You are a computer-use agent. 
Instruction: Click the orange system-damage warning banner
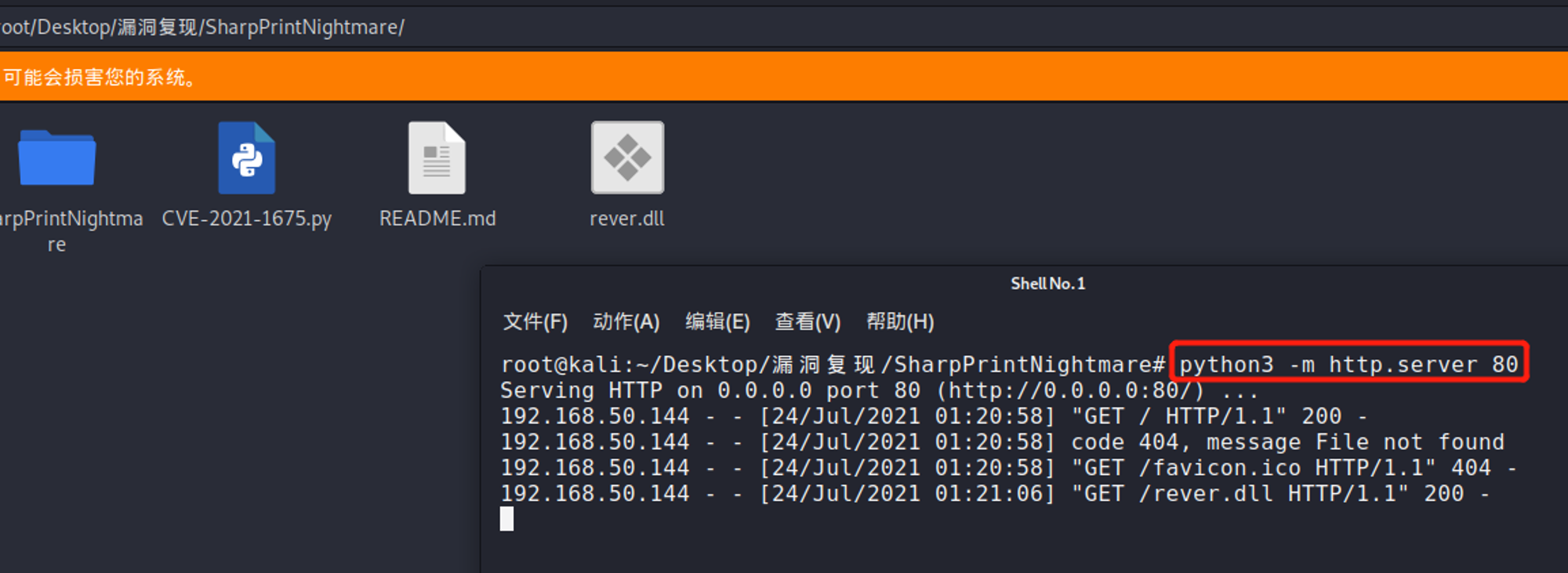point(784,77)
